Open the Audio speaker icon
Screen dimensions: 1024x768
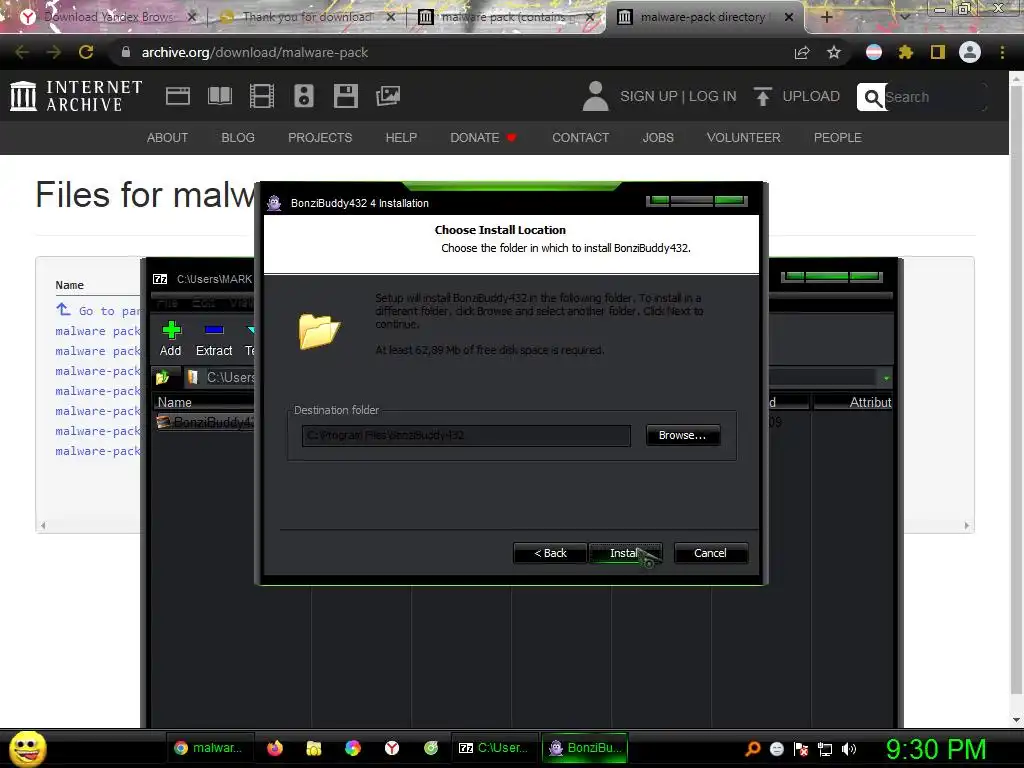point(304,96)
